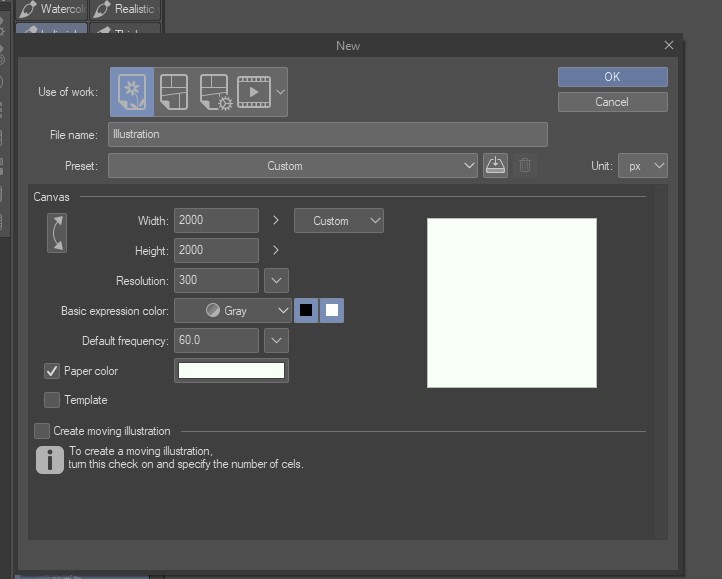Delete preset trash icon
This screenshot has height=579, width=722.
coord(525,165)
